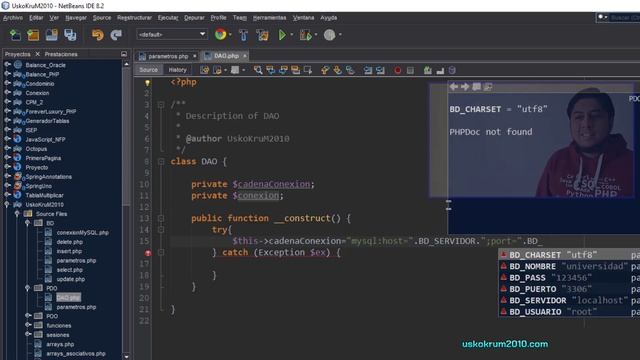Select BD_PASS in autocomplete list
640x360 pixels.
(569, 278)
